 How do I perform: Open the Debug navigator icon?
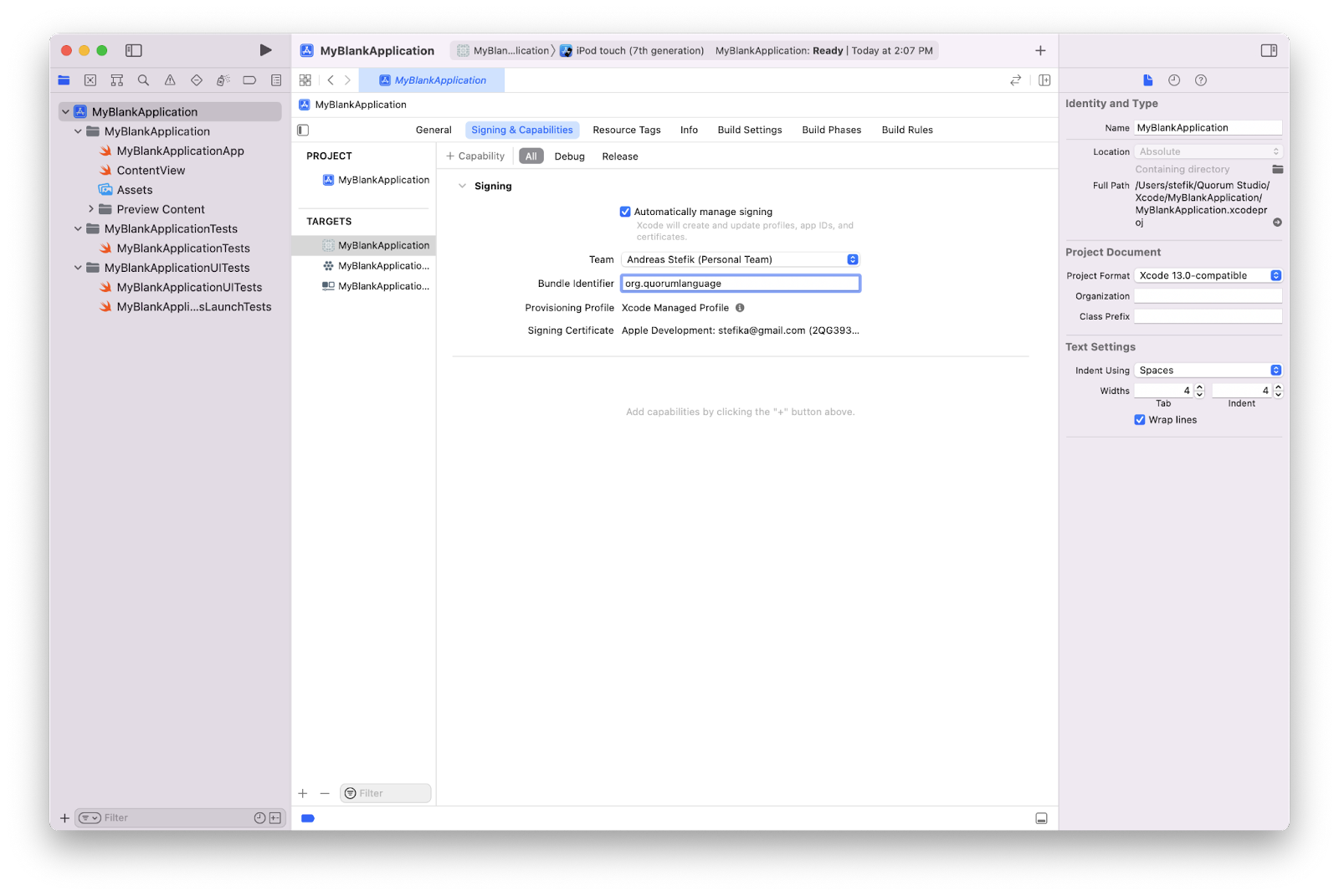click(x=223, y=80)
